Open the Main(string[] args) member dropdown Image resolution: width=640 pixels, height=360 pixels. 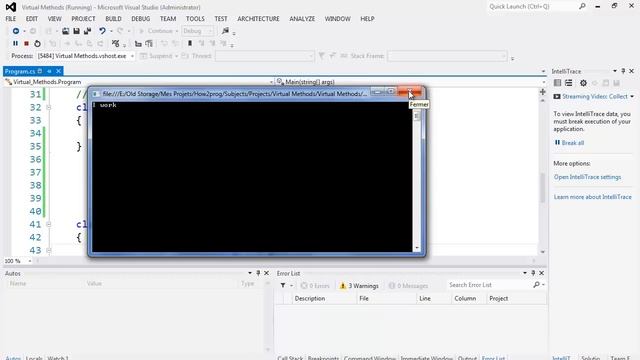543,82
